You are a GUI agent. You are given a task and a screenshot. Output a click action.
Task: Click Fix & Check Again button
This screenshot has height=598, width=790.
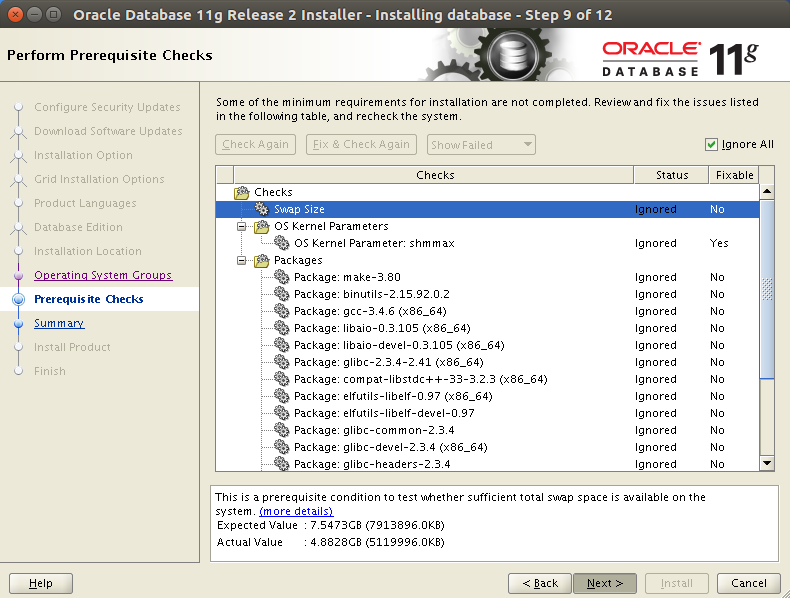(x=361, y=145)
